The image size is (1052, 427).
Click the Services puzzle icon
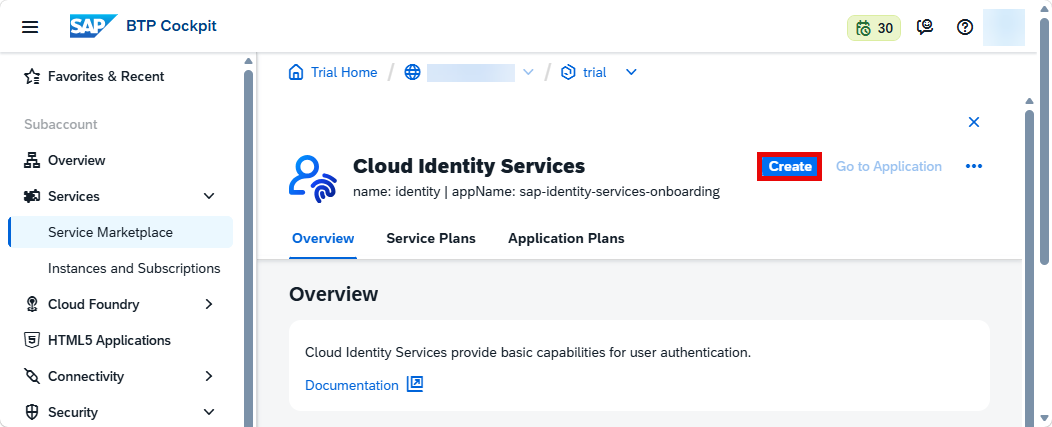32,196
